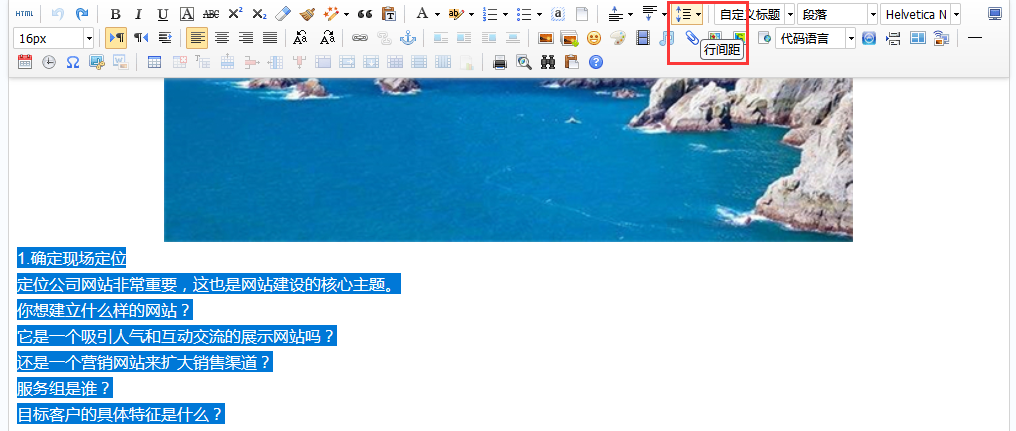Insert an anchor with the anchor icon

(408, 38)
